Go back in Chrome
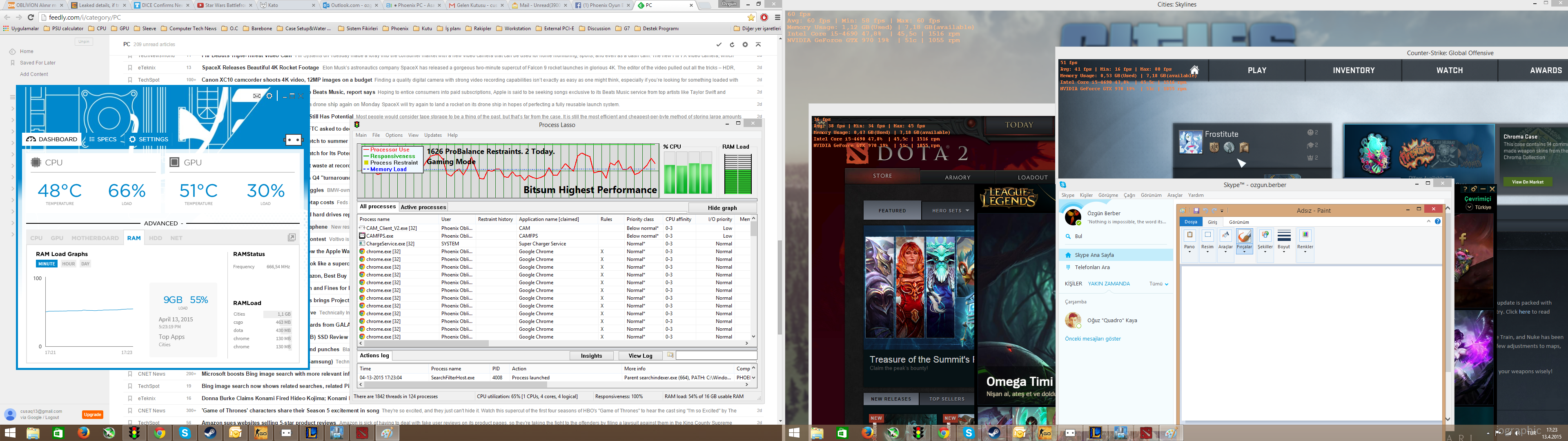 (7, 18)
